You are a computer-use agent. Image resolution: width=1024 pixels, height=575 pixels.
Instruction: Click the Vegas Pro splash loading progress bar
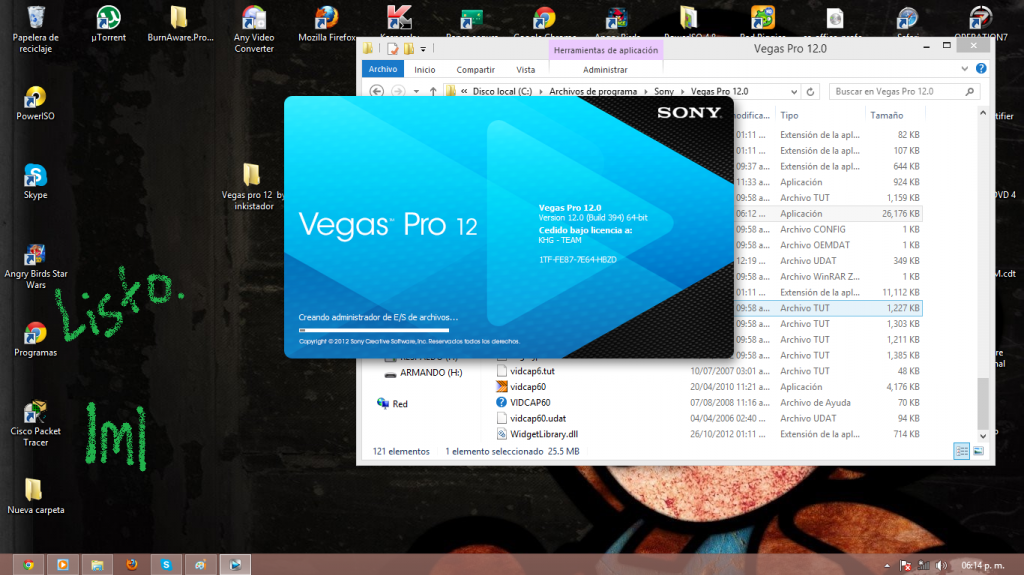click(374, 330)
